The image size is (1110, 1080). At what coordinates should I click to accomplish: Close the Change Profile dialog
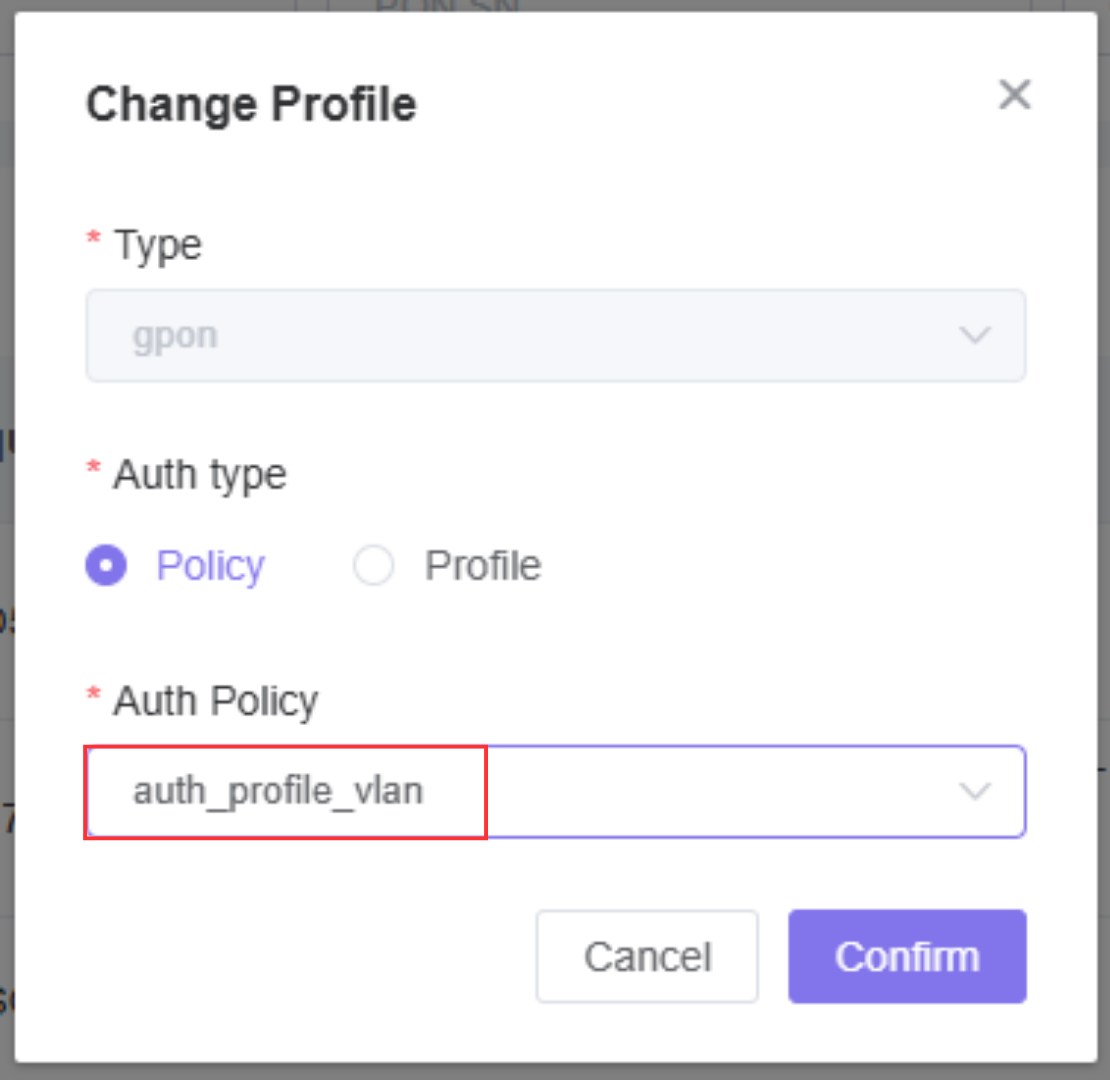click(x=1014, y=95)
